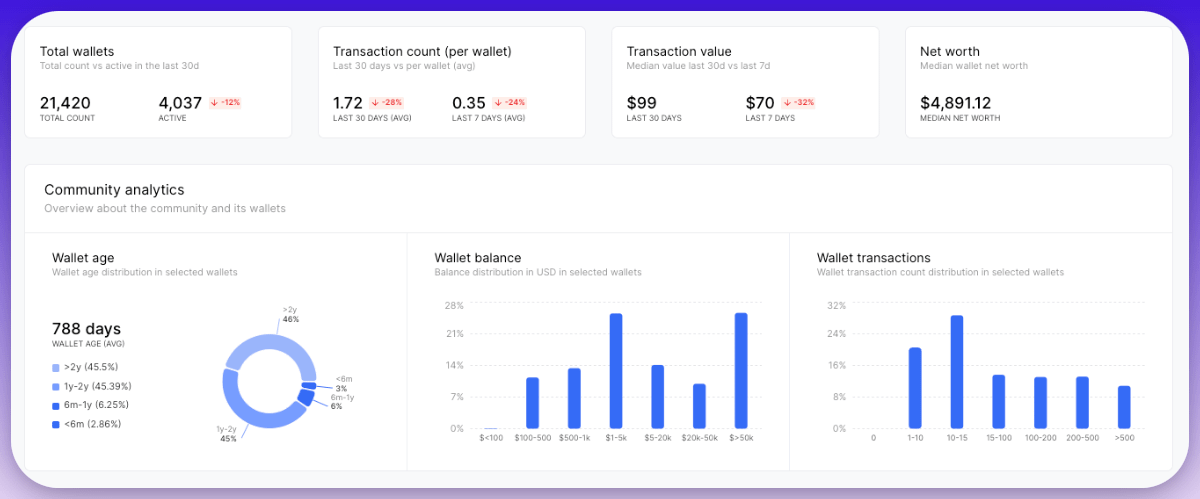1200x499 pixels.
Task: Click the $20k-50k bar in Wallet balance chart
Action: point(699,406)
